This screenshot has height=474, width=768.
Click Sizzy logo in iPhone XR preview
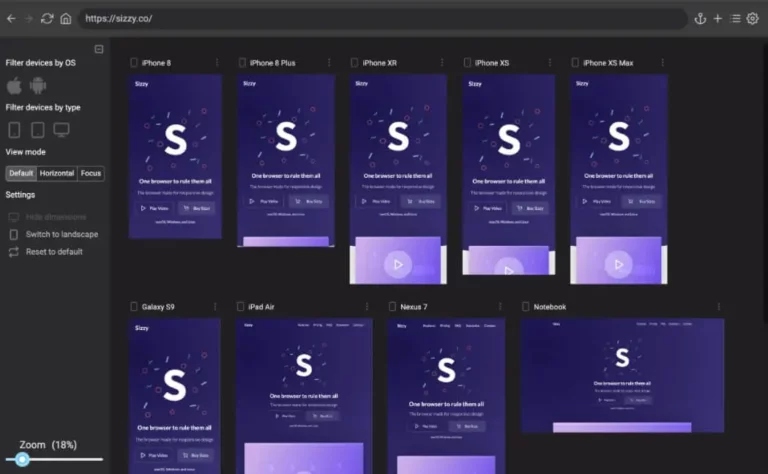[361, 84]
